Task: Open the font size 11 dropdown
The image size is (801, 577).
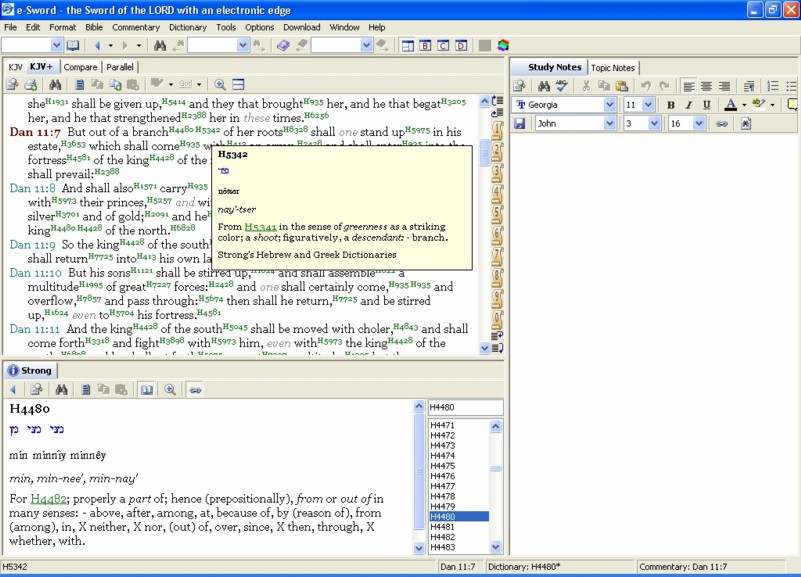Action: pos(648,105)
